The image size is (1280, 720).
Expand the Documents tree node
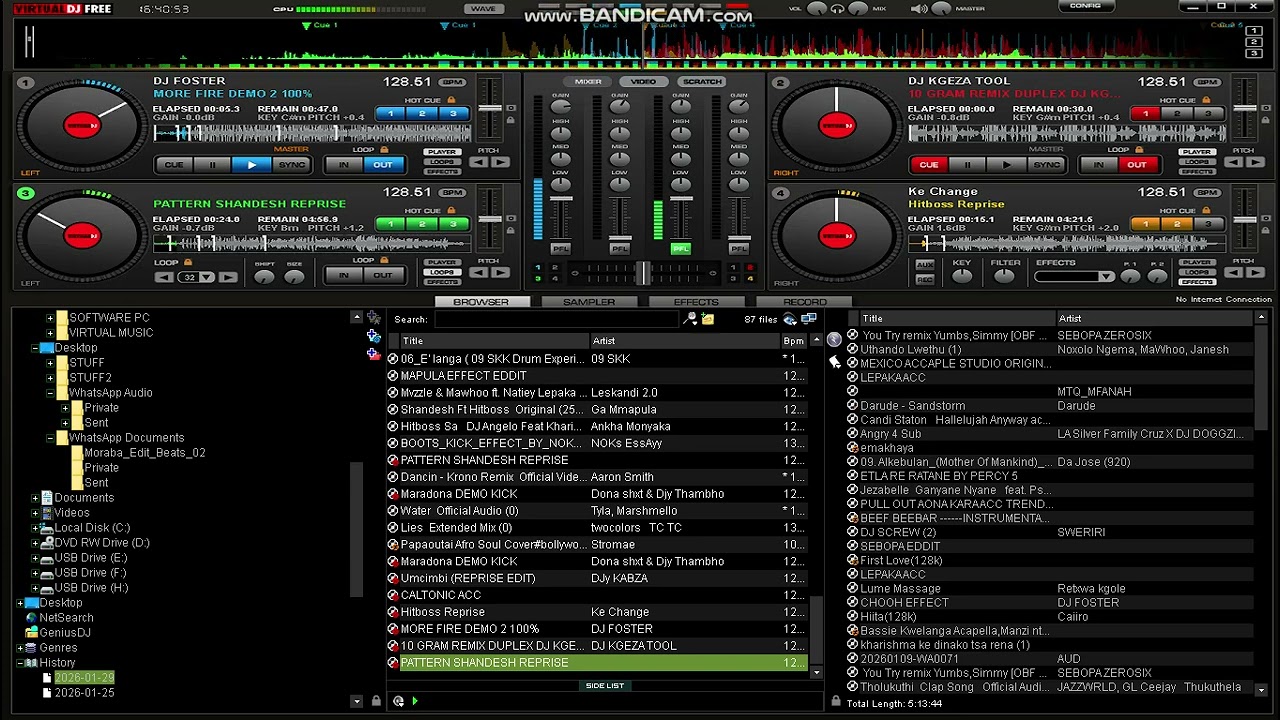click(x=35, y=498)
